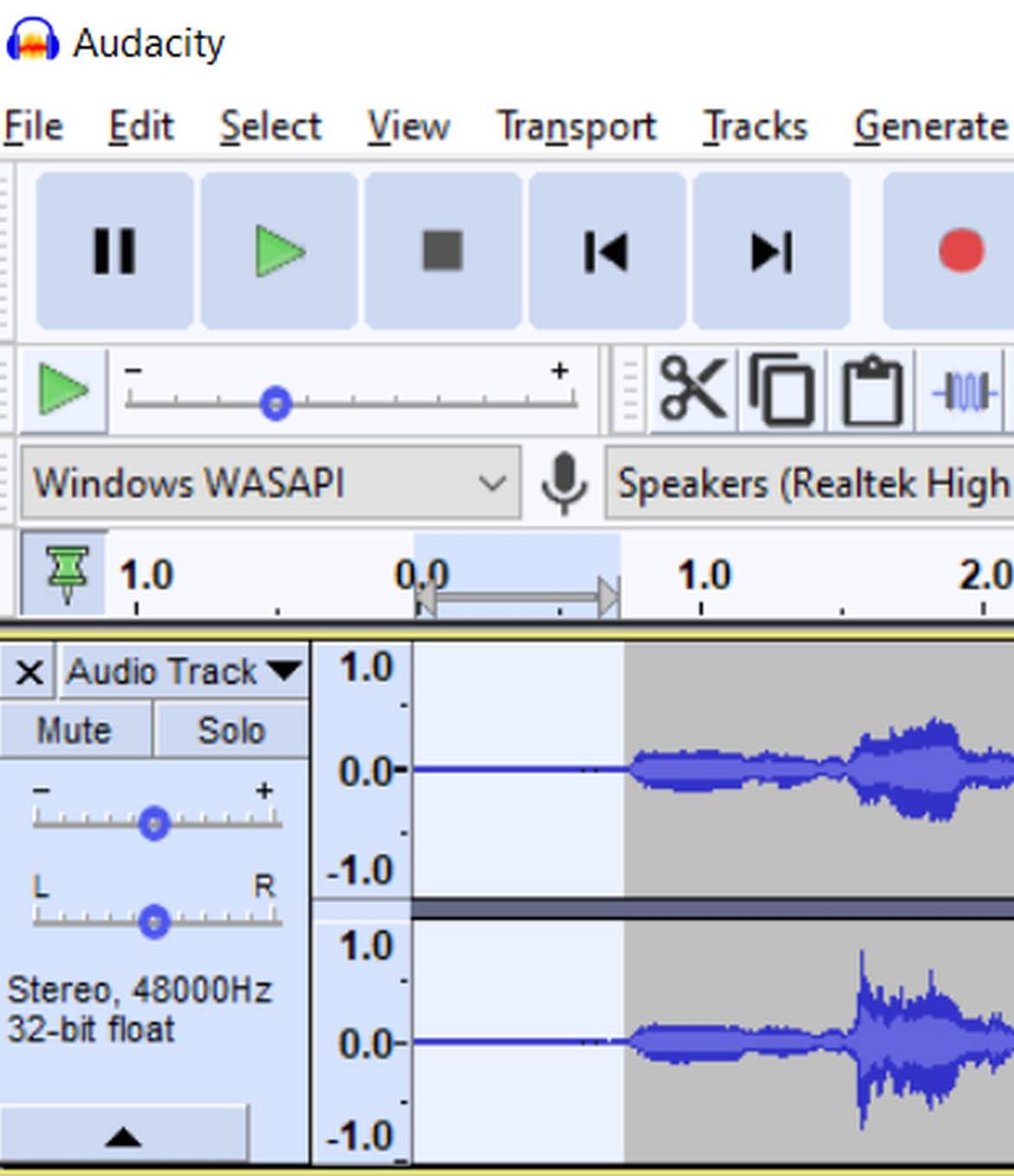Solo the Audio Track
1014x1176 pixels.
[231, 730]
